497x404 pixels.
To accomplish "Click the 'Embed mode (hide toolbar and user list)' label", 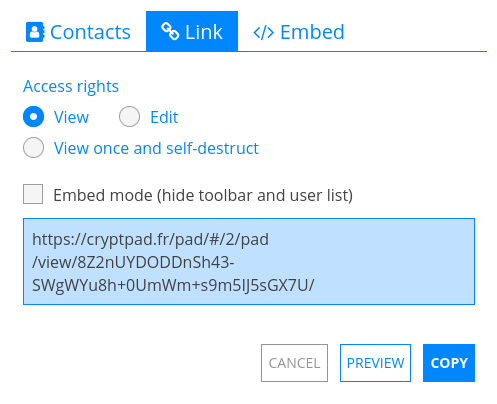I will [203, 195].
